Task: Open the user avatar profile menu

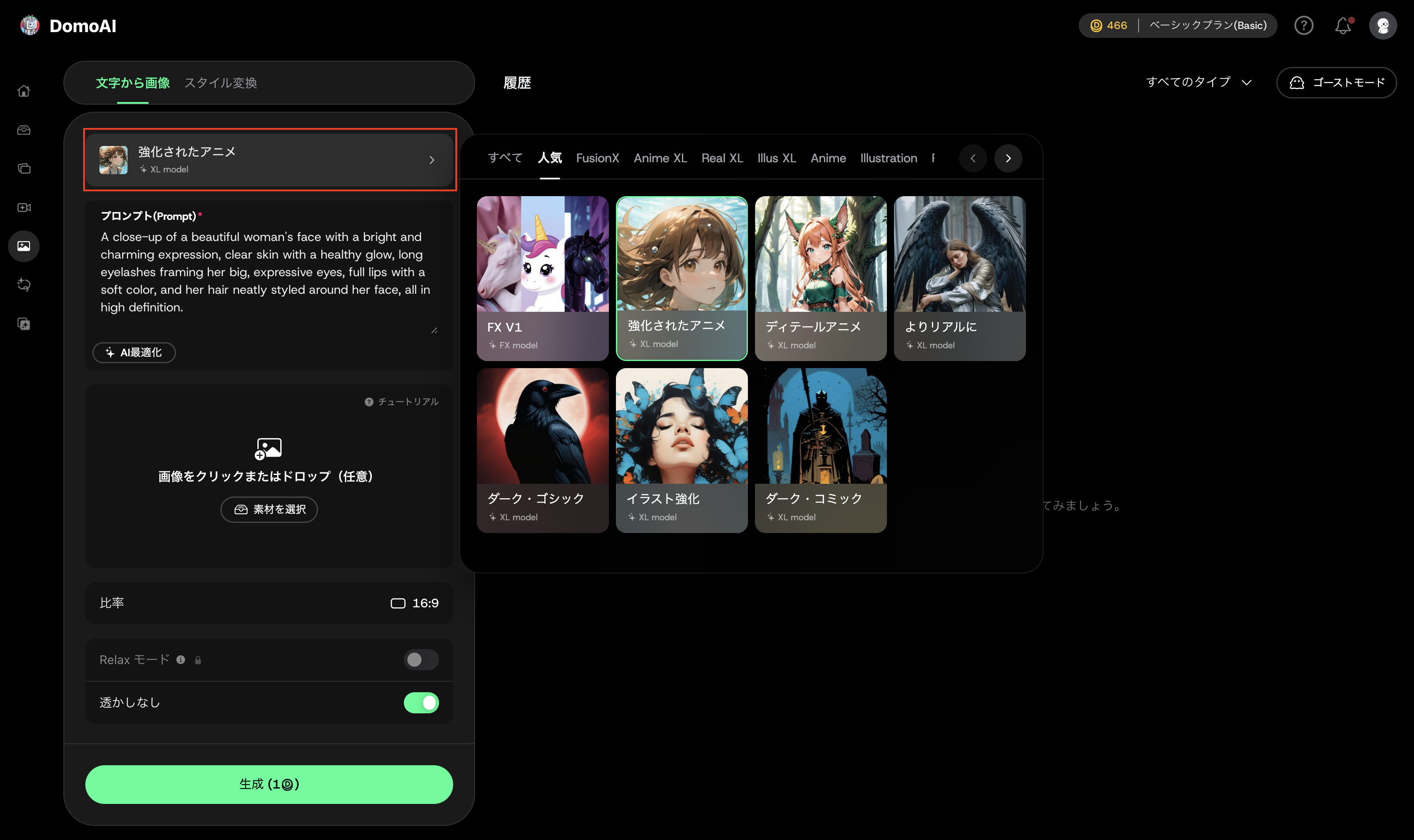Action: pyautogui.click(x=1382, y=26)
